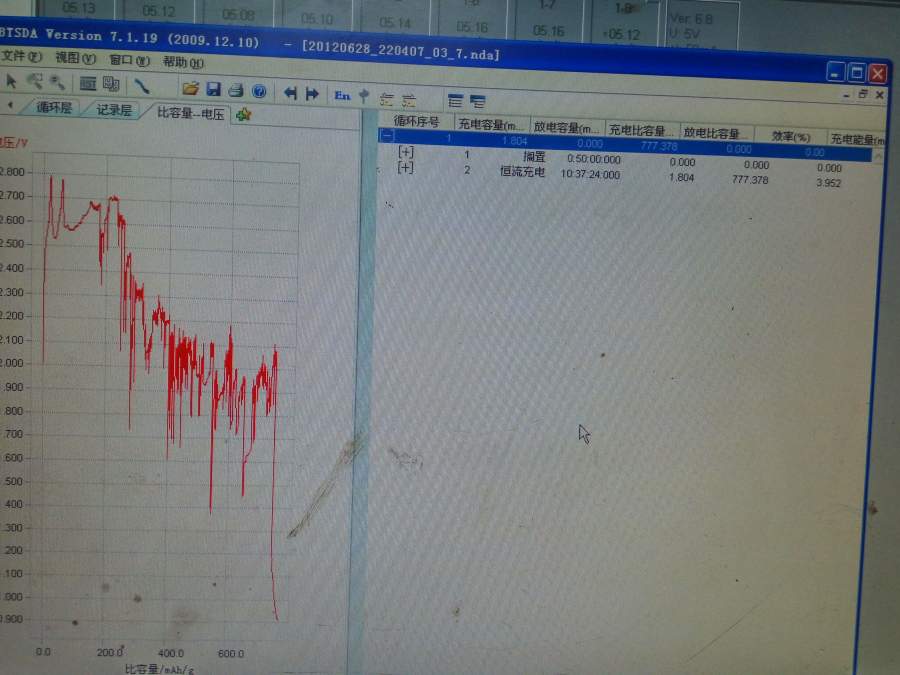Click the single-panel layout toolbar icon
The width and height of the screenshot is (900, 675).
pyautogui.click(x=88, y=84)
